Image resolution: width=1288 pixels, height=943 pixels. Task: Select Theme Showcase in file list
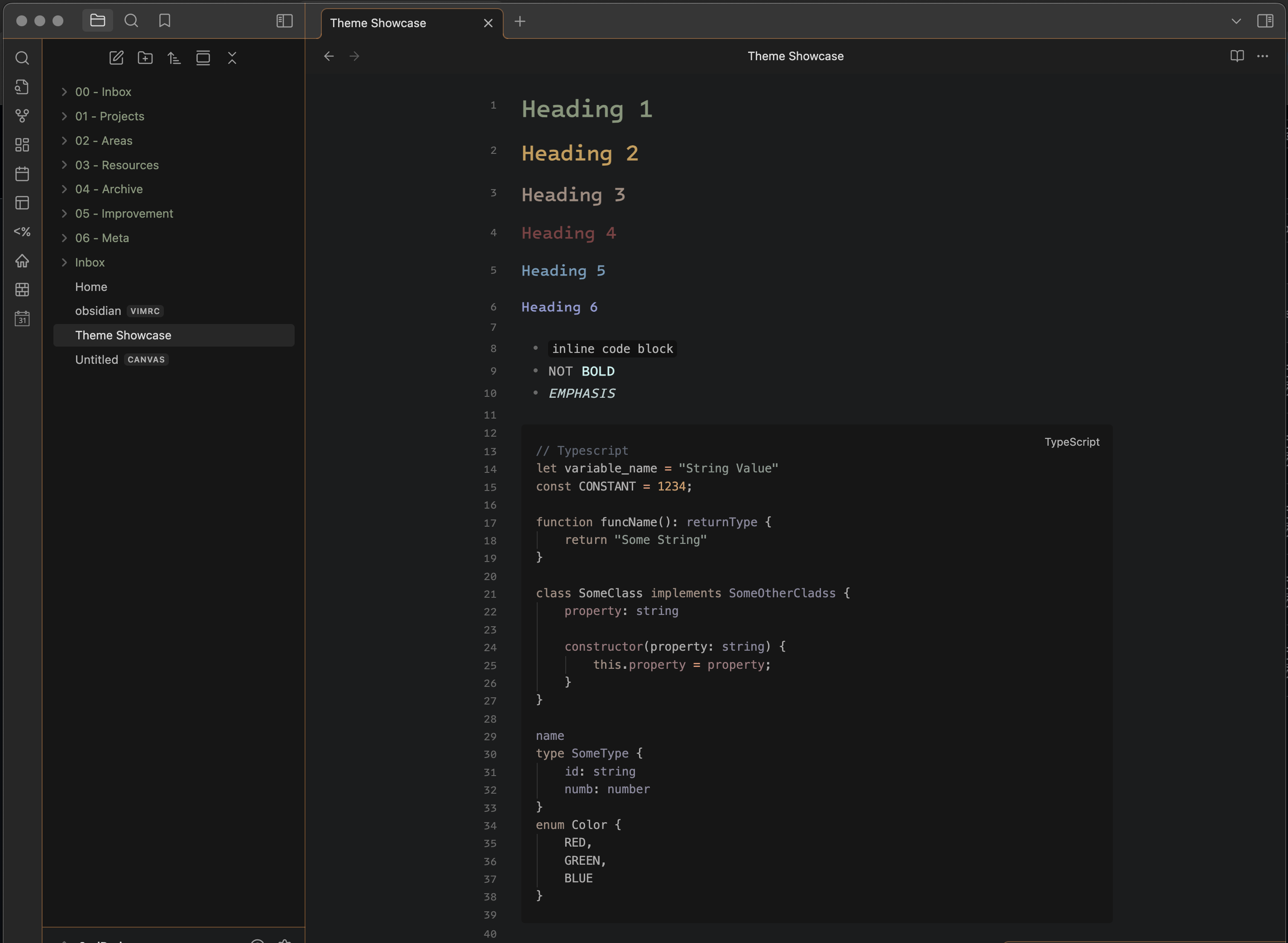pos(174,335)
